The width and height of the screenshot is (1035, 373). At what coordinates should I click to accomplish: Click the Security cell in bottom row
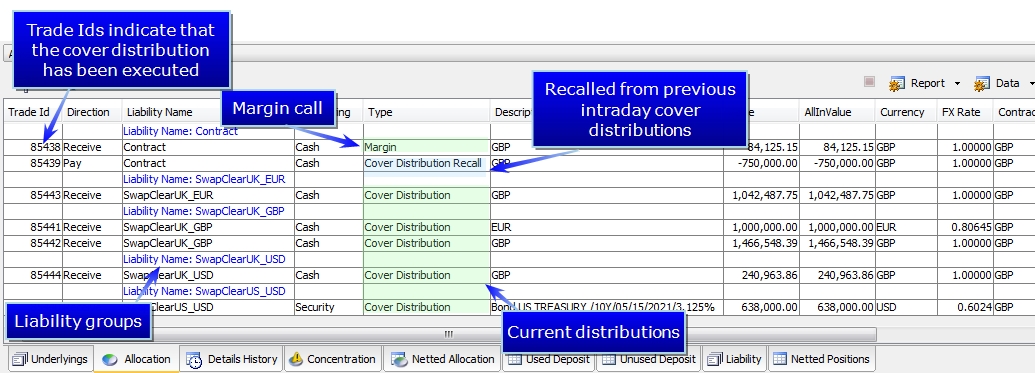(328, 307)
